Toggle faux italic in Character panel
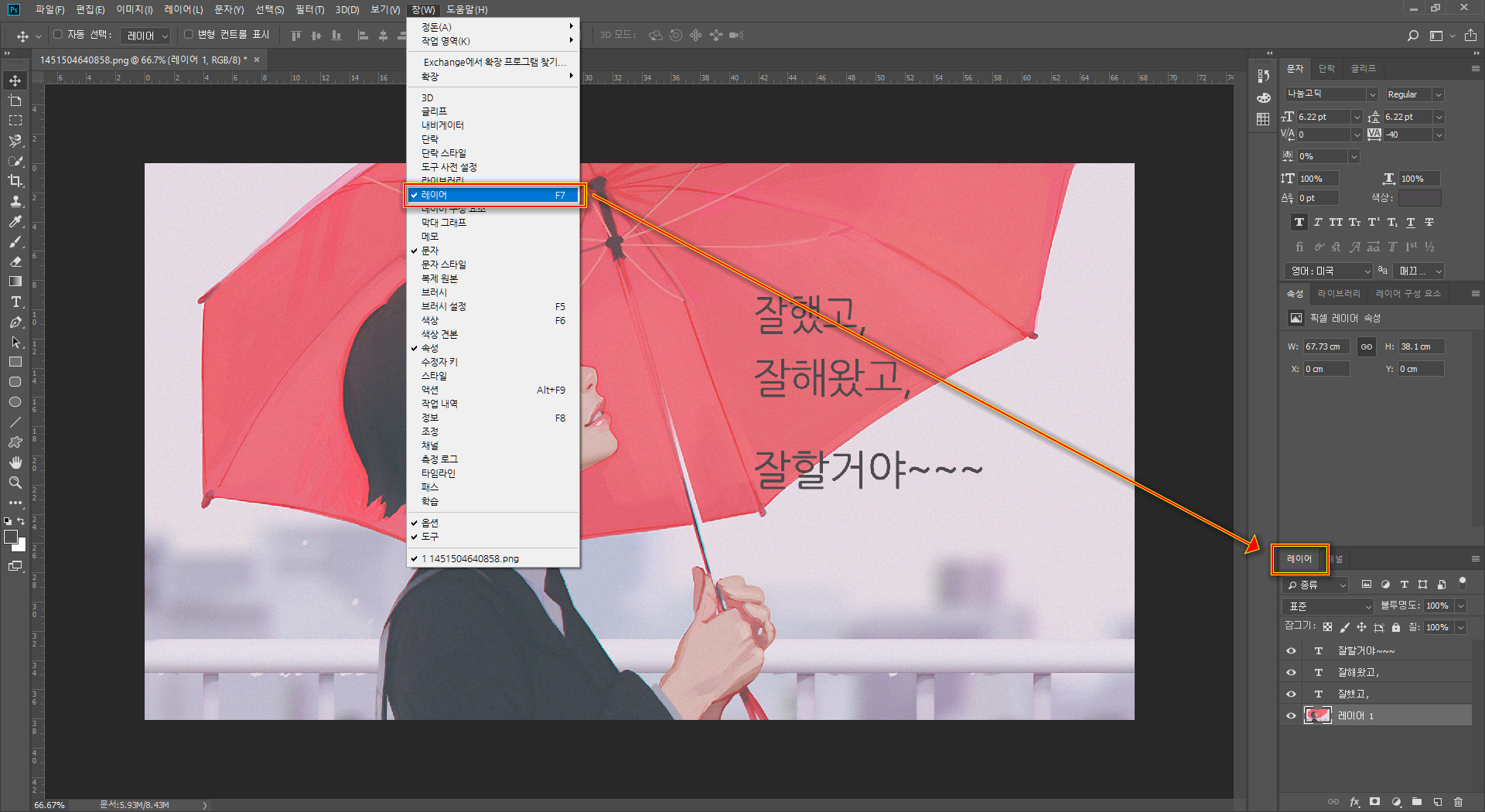 tap(1318, 222)
